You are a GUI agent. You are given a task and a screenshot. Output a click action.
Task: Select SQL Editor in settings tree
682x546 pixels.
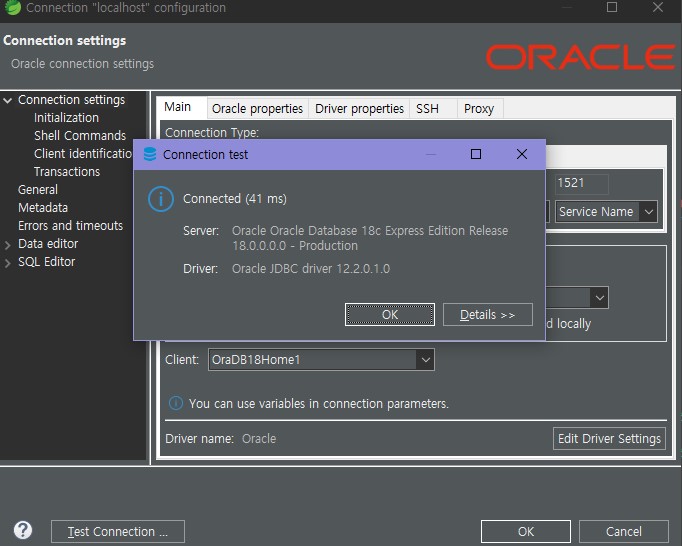pos(47,261)
